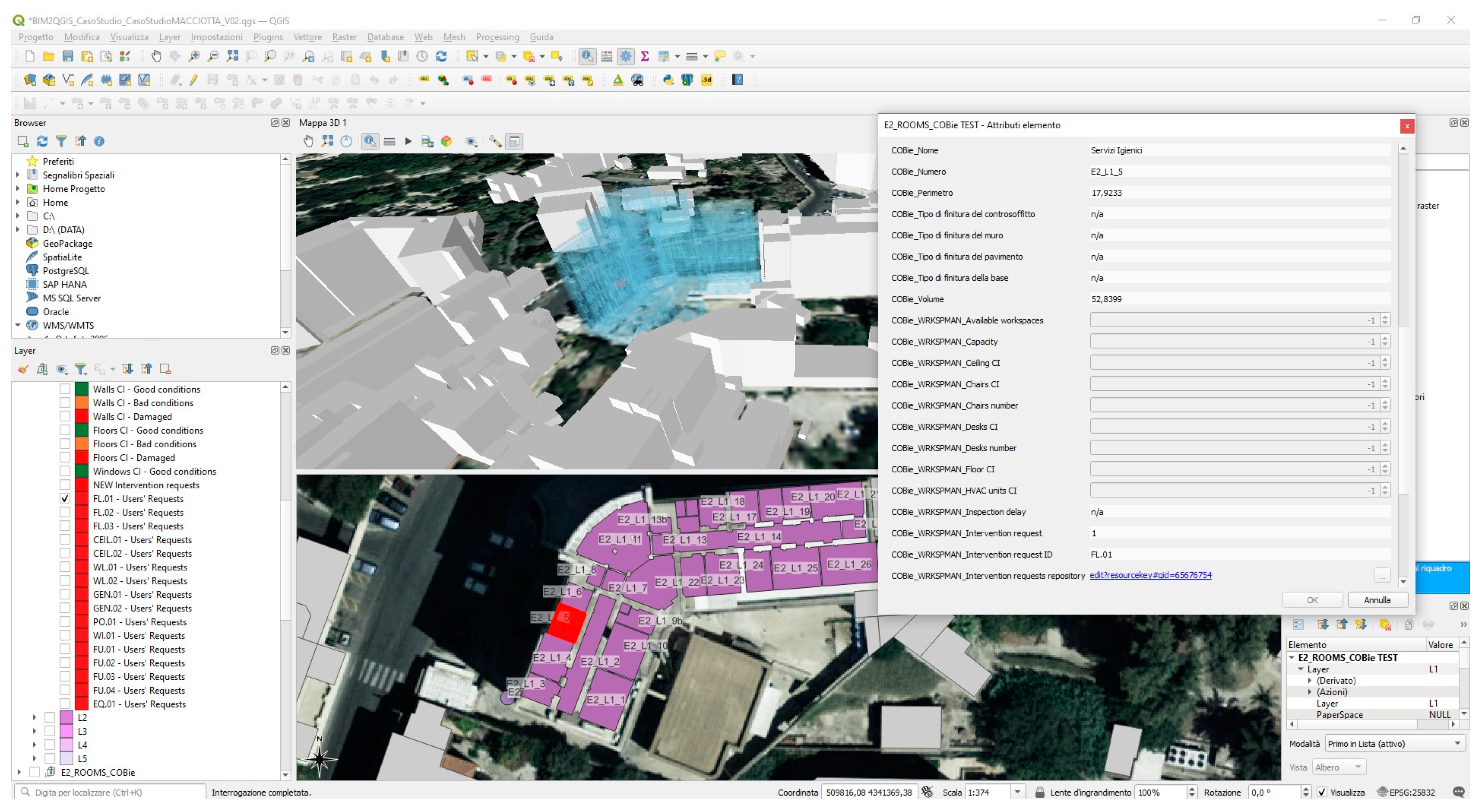Select the Pan Map hand tool
The image size is (1483, 812).
point(156,56)
